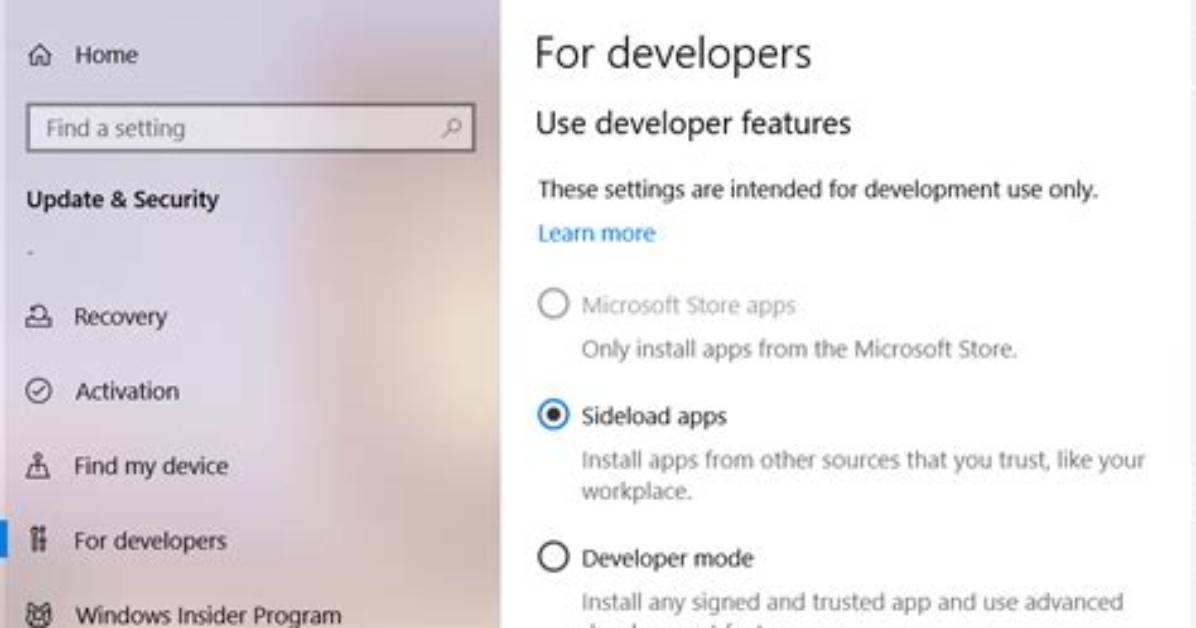Click the Recovery icon in sidebar
This screenshot has height=628, width=1196.
tap(39, 316)
